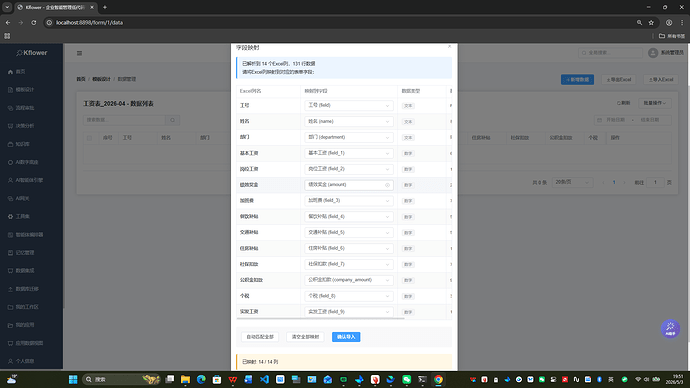
Task: Open the floating AI assistant bubble
Action: point(670,329)
